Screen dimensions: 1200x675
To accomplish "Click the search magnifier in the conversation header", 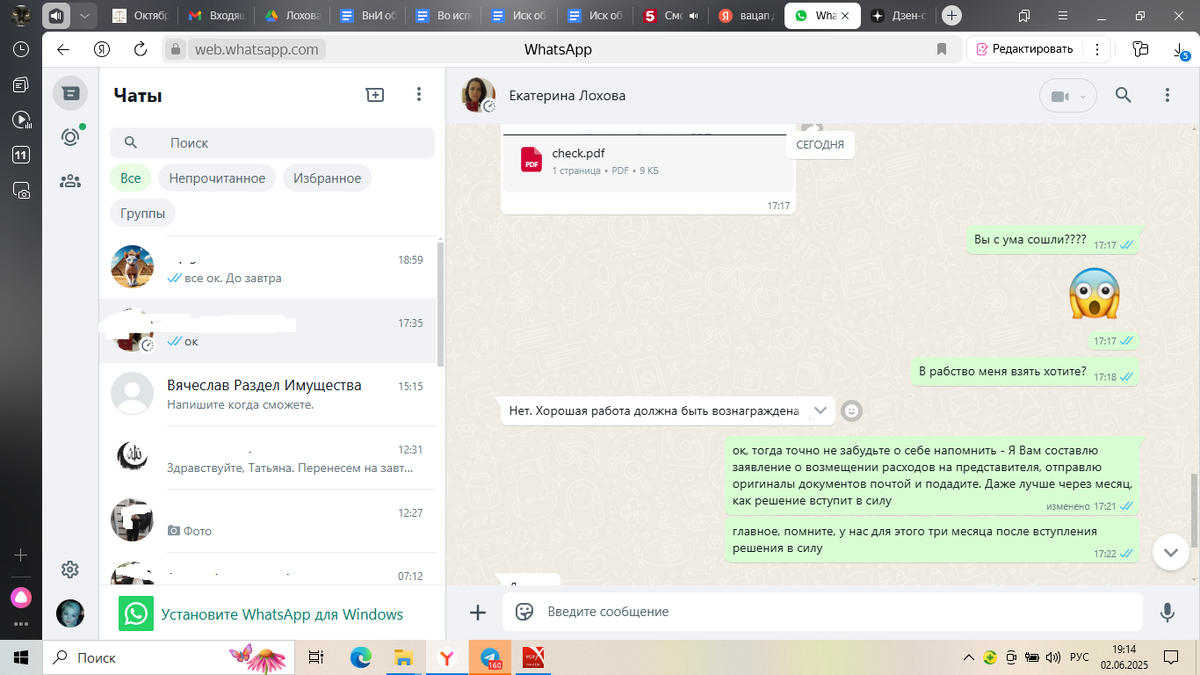I will pyautogui.click(x=1123, y=95).
